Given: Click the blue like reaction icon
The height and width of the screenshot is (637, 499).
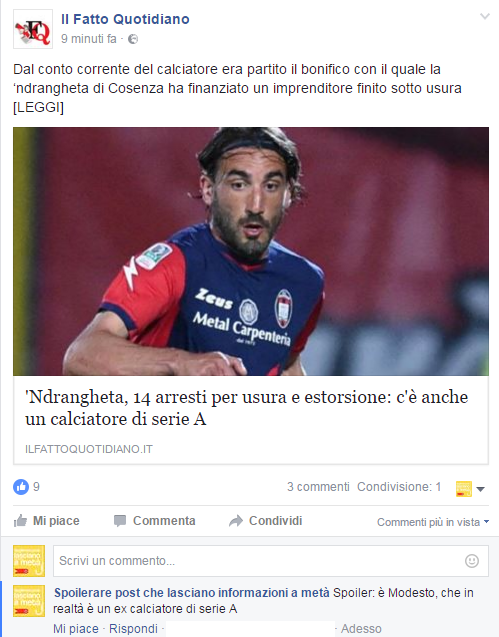Looking at the screenshot, I should [x=21, y=487].
